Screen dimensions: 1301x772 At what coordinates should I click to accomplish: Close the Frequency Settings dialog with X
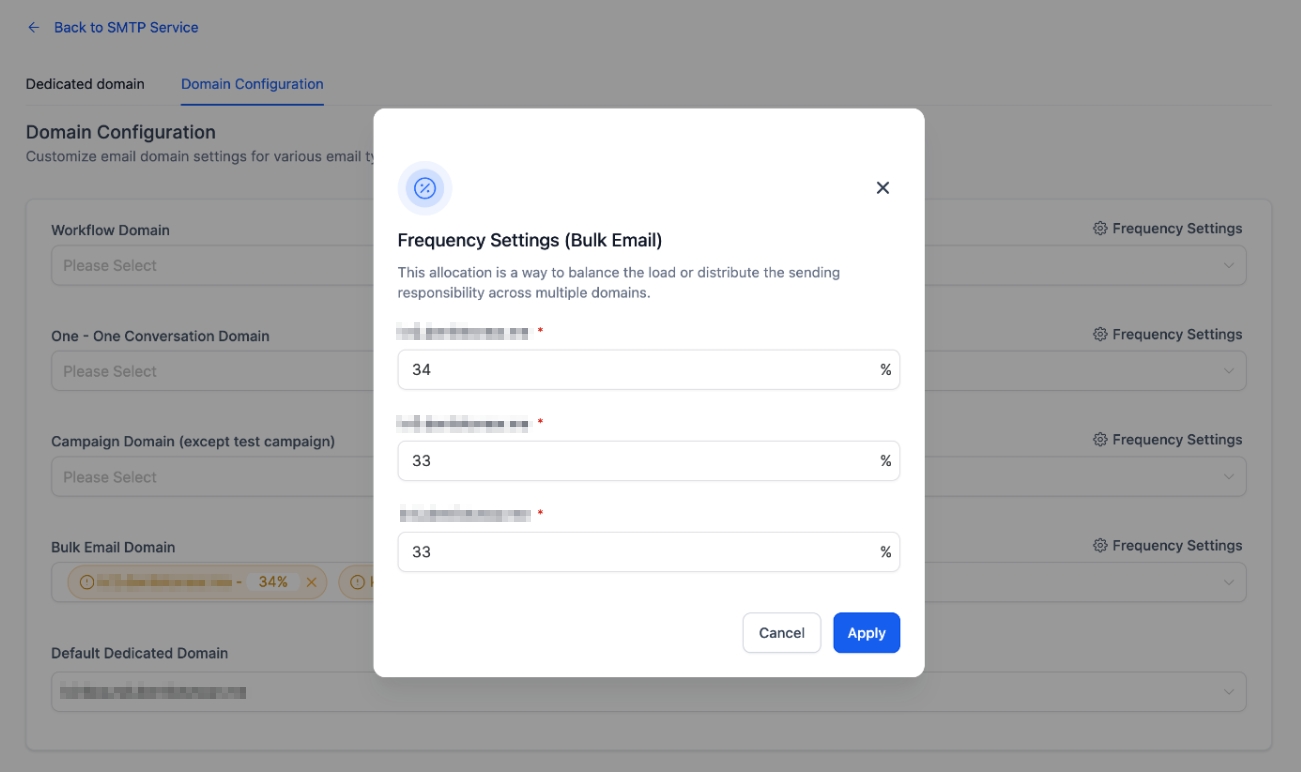[882, 188]
